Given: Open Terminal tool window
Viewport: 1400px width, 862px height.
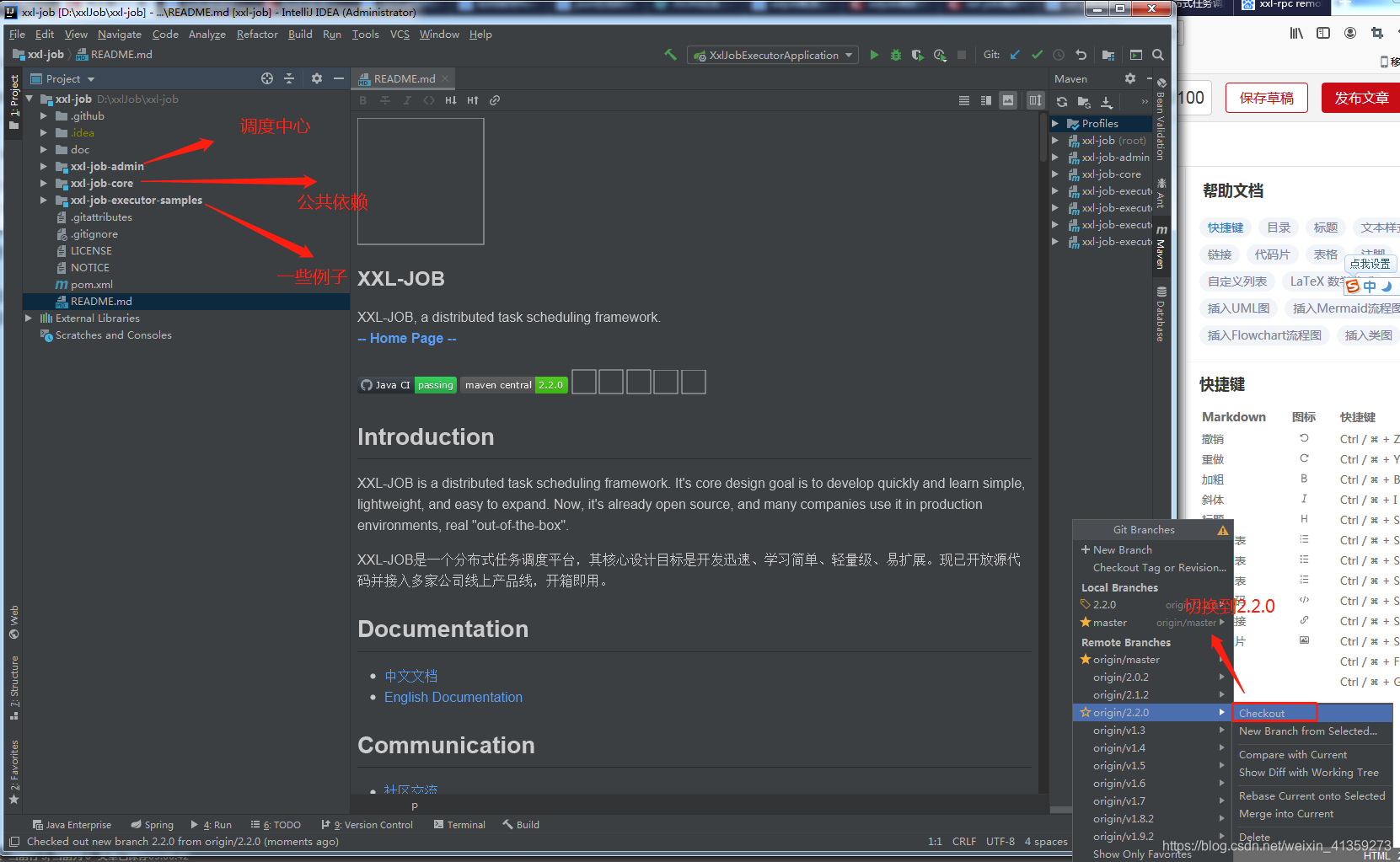Looking at the screenshot, I should point(459,825).
